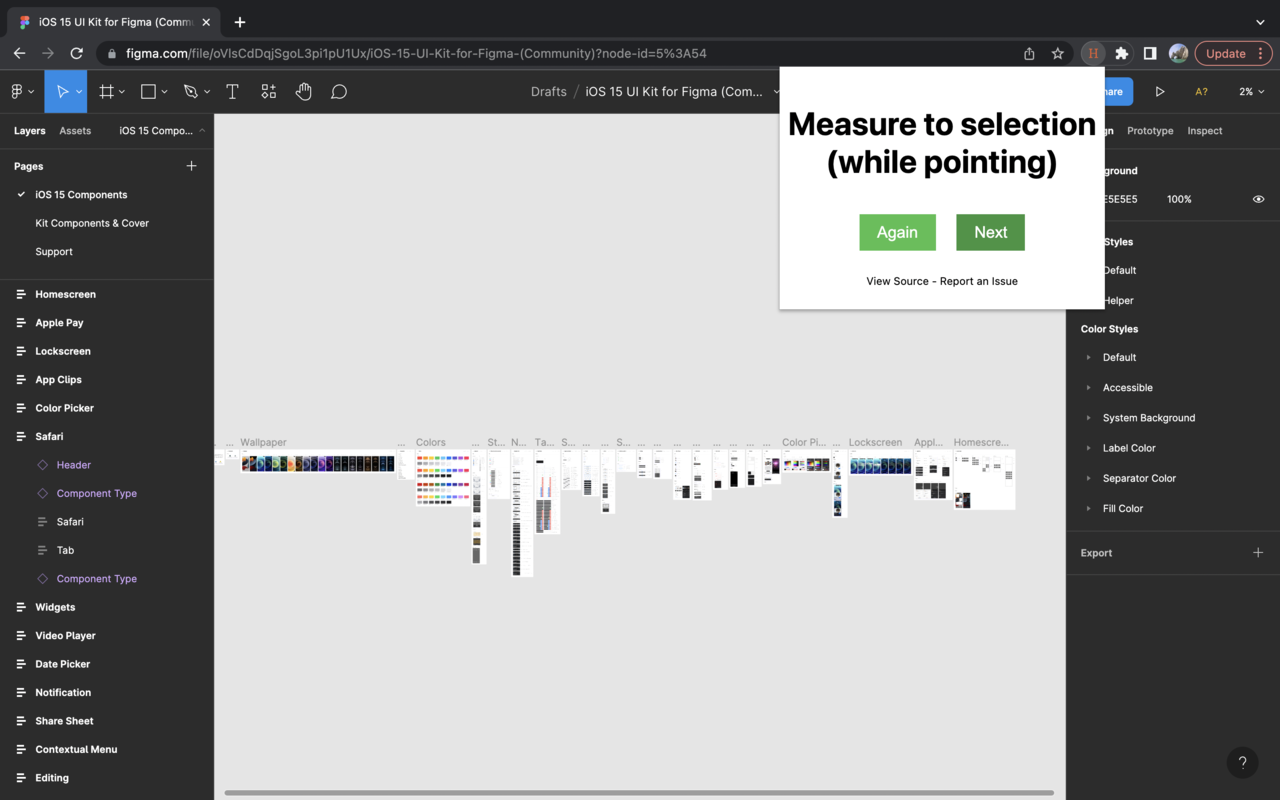Open the Pen tools dropdown arrow
Viewport: 1280px width, 800px height.
207,92
